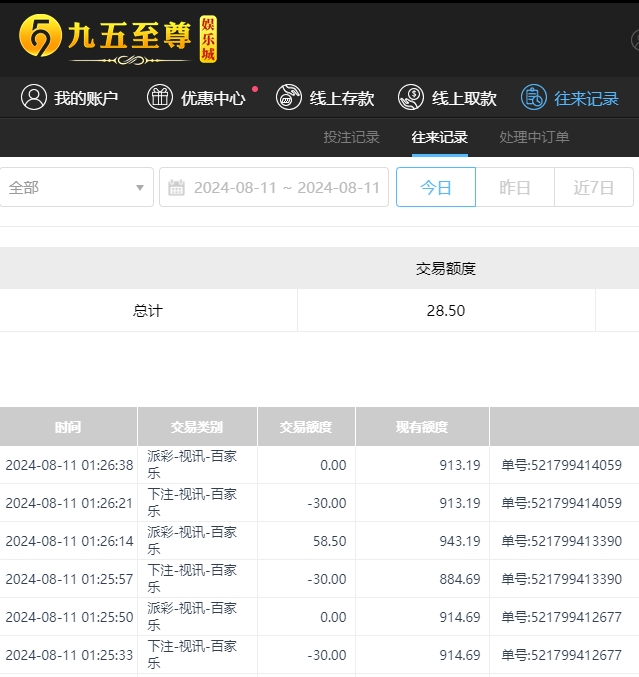Select the 今日 filter button

pos(435,187)
